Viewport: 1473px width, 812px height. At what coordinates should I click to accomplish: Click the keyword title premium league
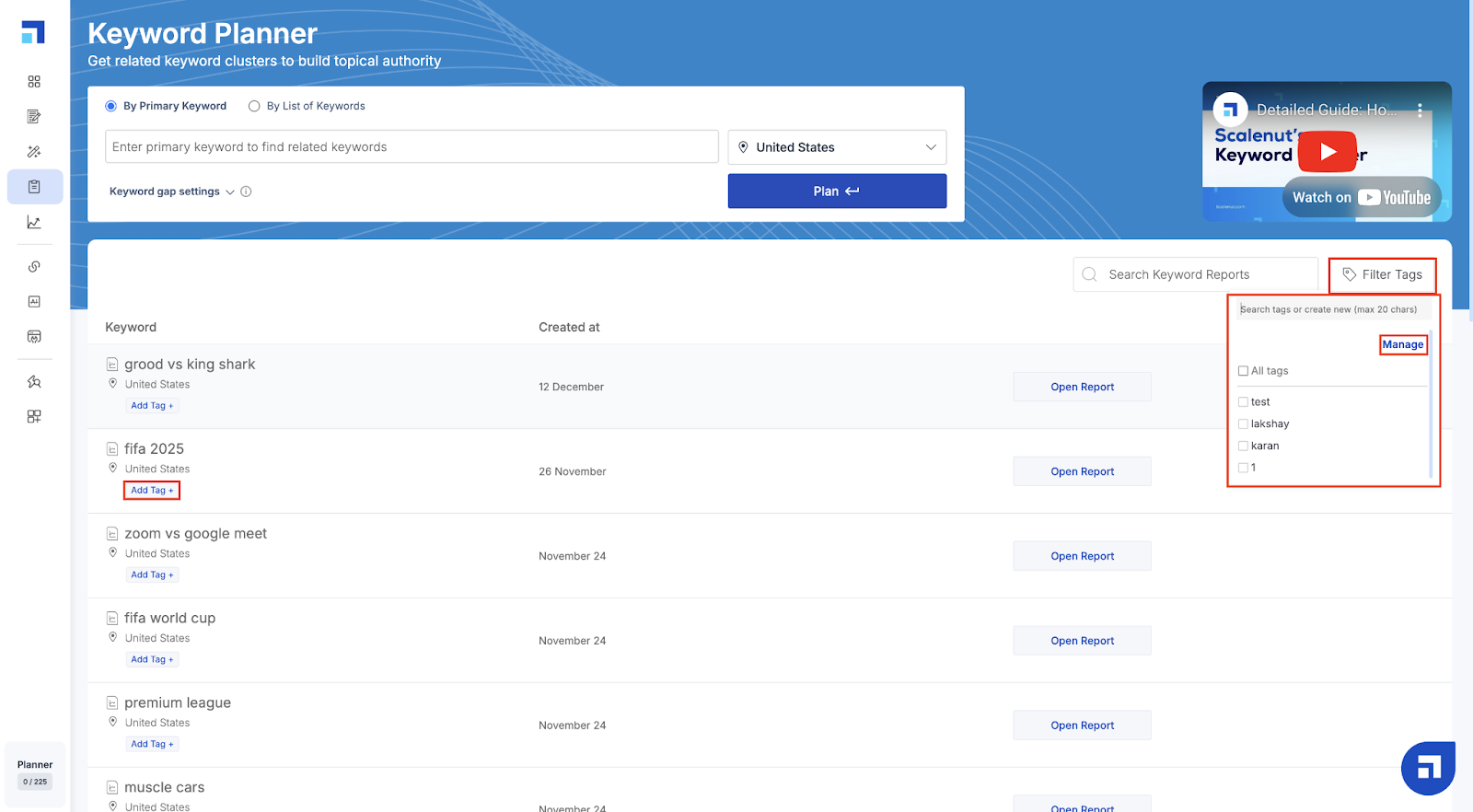click(178, 703)
